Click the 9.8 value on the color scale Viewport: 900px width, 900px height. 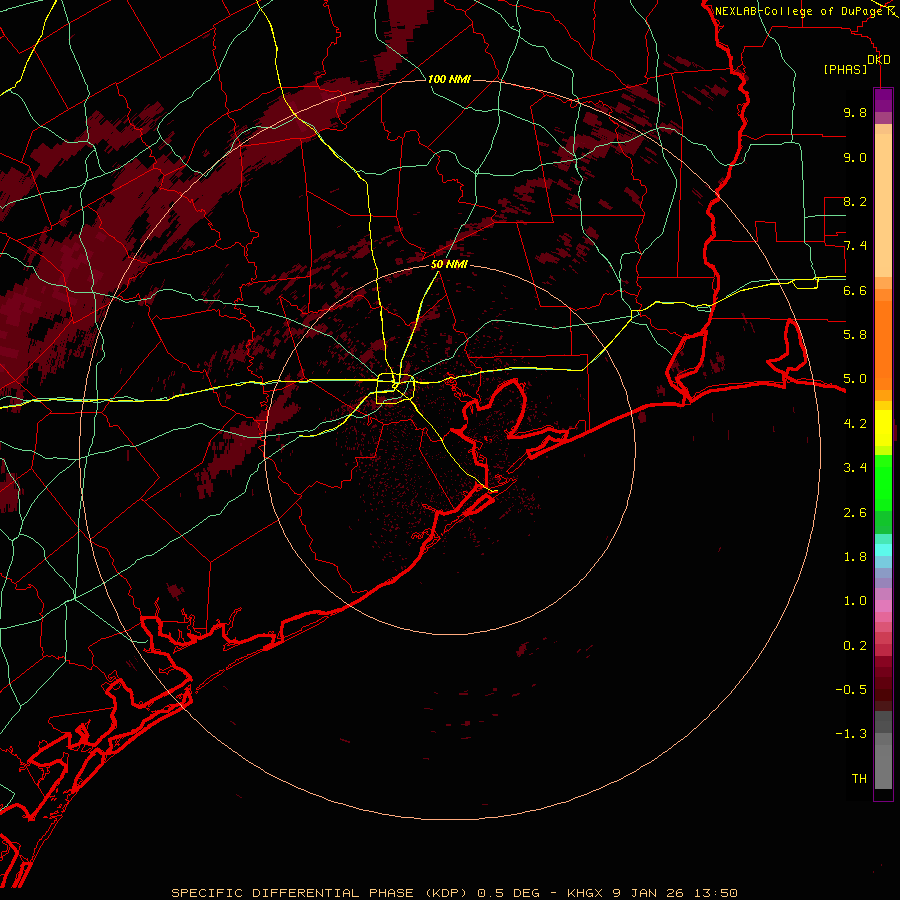click(855, 113)
